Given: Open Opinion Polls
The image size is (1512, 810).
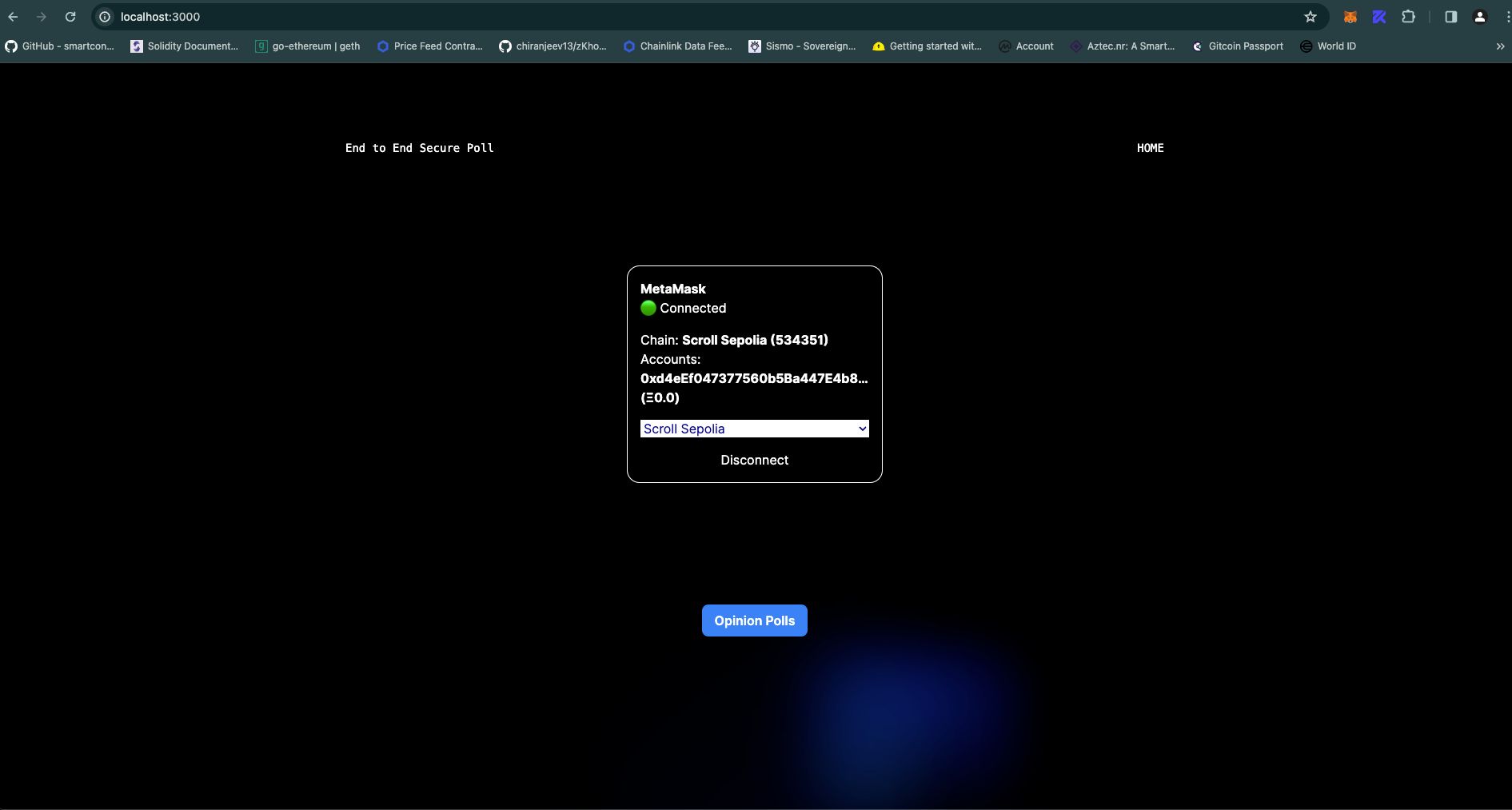Looking at the screenshot, I should (755, 620).
